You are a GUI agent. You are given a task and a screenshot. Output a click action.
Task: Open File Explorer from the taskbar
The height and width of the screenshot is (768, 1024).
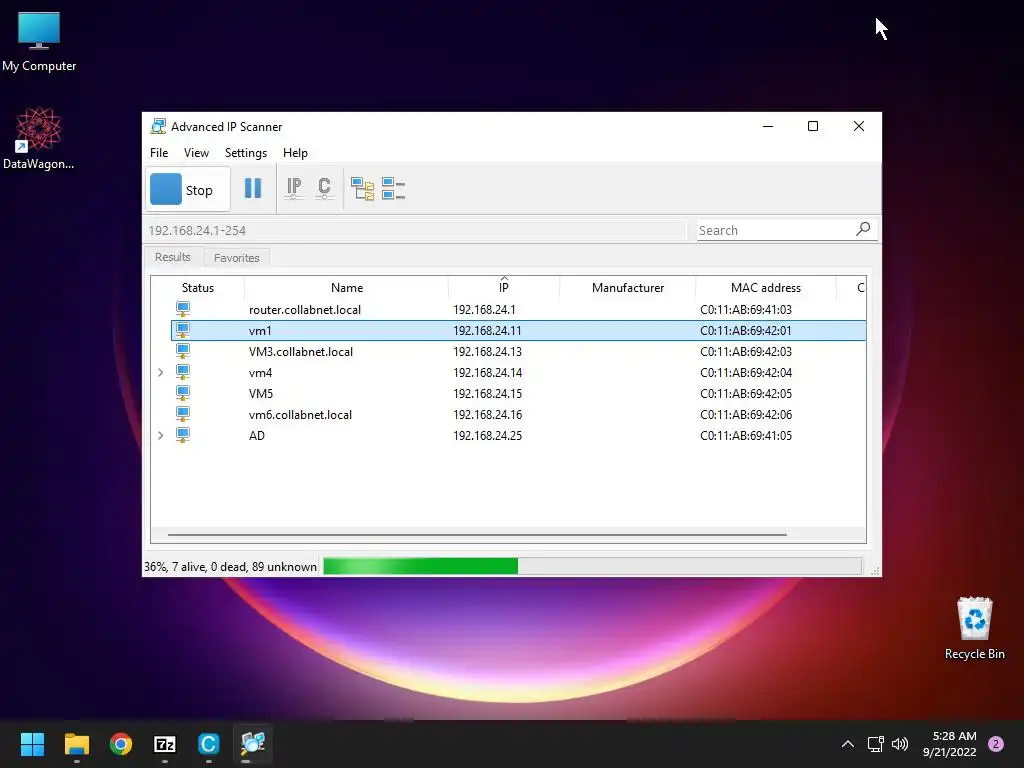point(76,744)
